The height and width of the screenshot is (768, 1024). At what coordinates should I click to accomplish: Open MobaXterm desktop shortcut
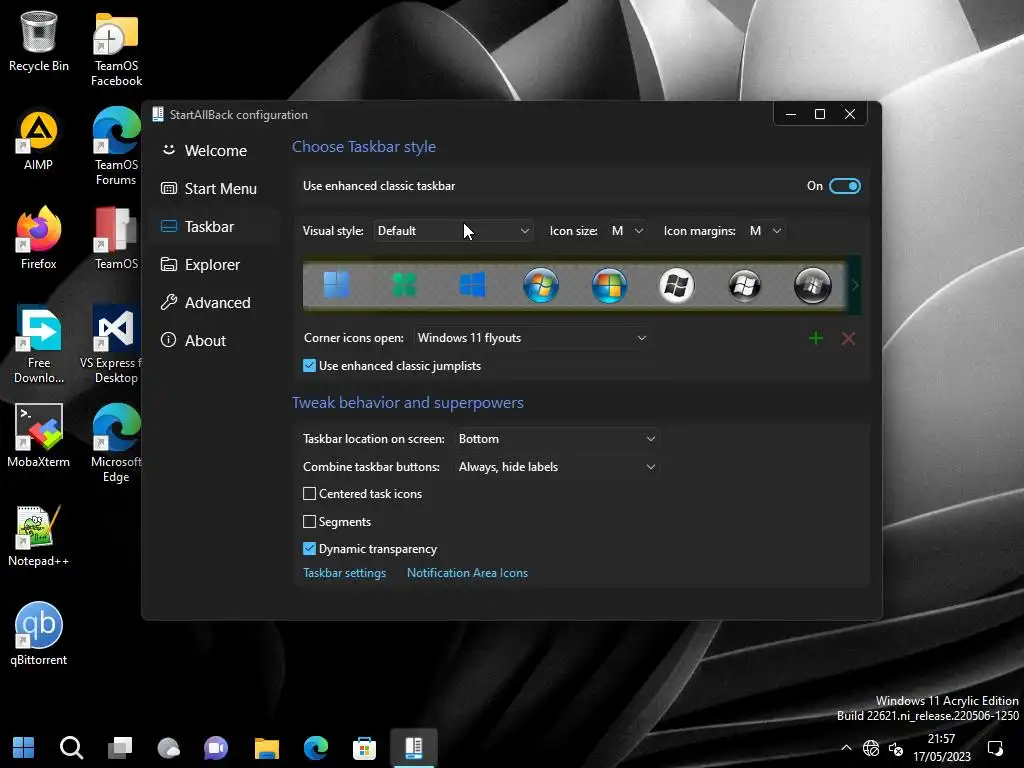[39, 436]
